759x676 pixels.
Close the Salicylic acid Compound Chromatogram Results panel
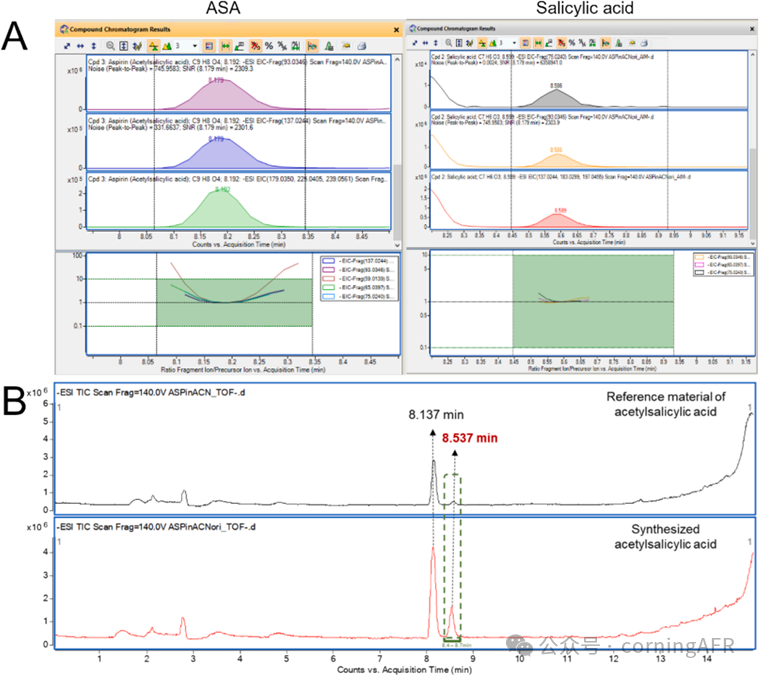[752, 29]
